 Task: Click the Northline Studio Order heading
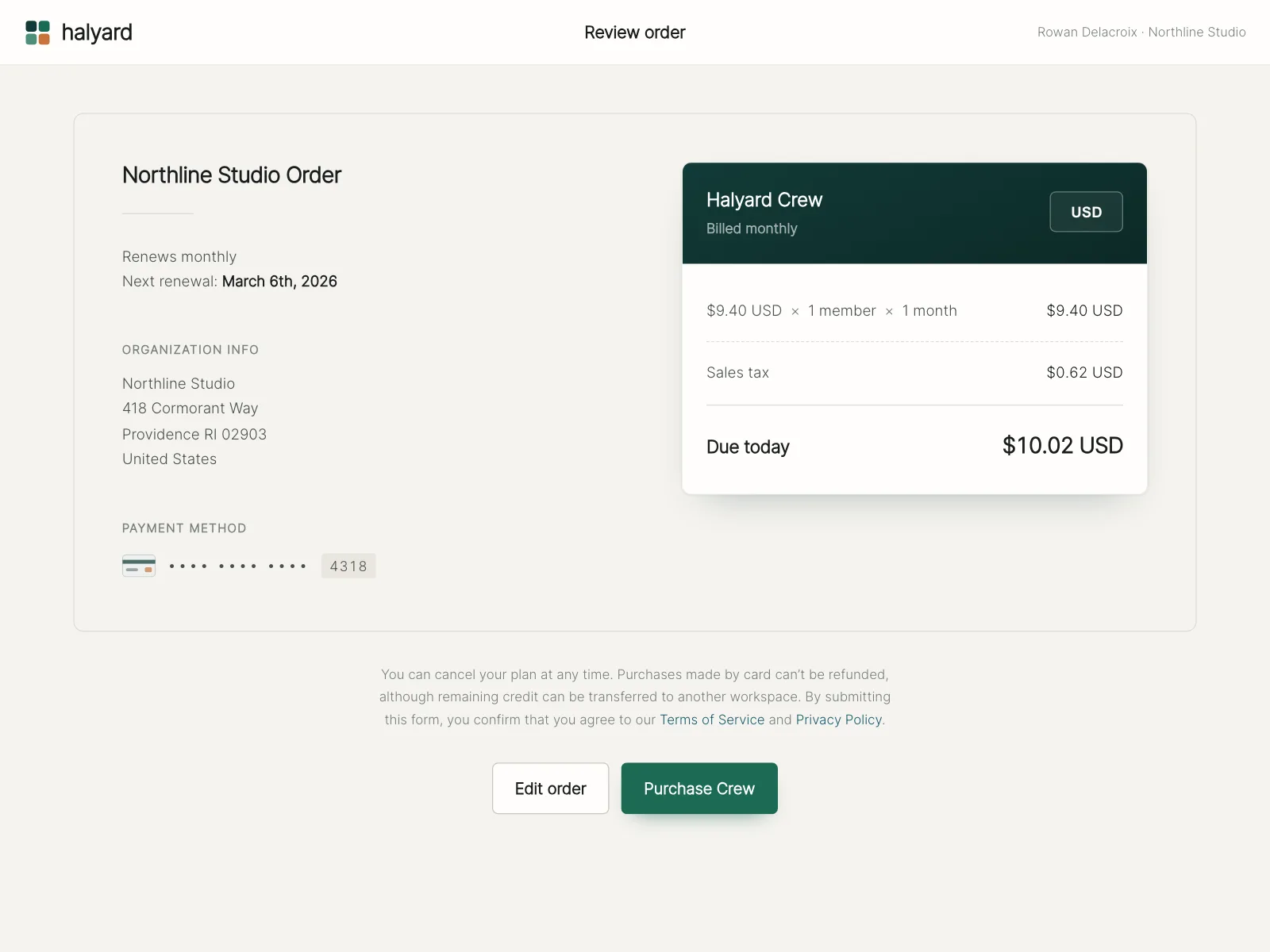tap(232, 175)
